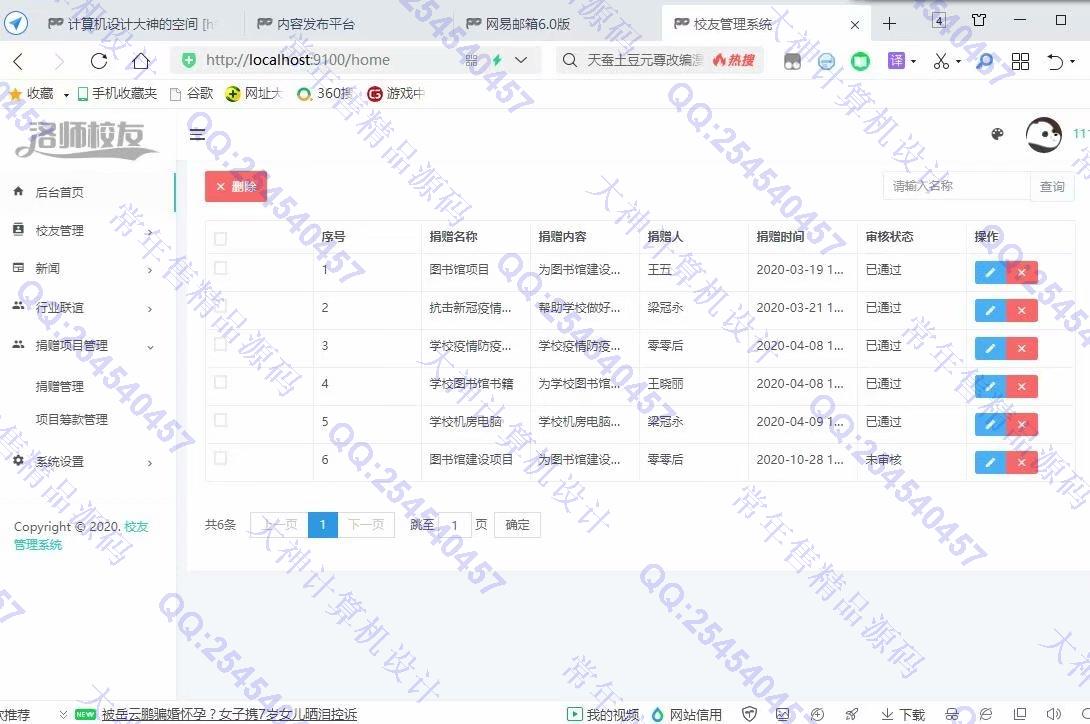Click the undo closed tab icon
The height and width of the screenshot is (724, 1090).
point(1055,61)
